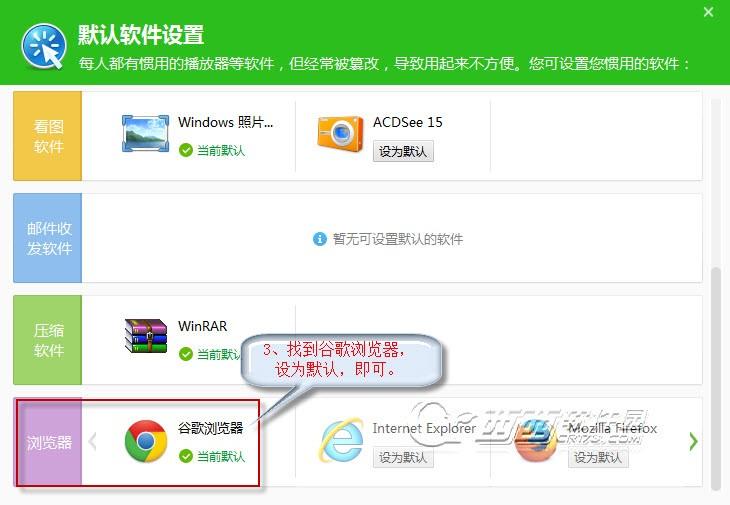Show next browsers with right arrow
Image resolution: width=730 pixels, height=505 pixels.
693,441
